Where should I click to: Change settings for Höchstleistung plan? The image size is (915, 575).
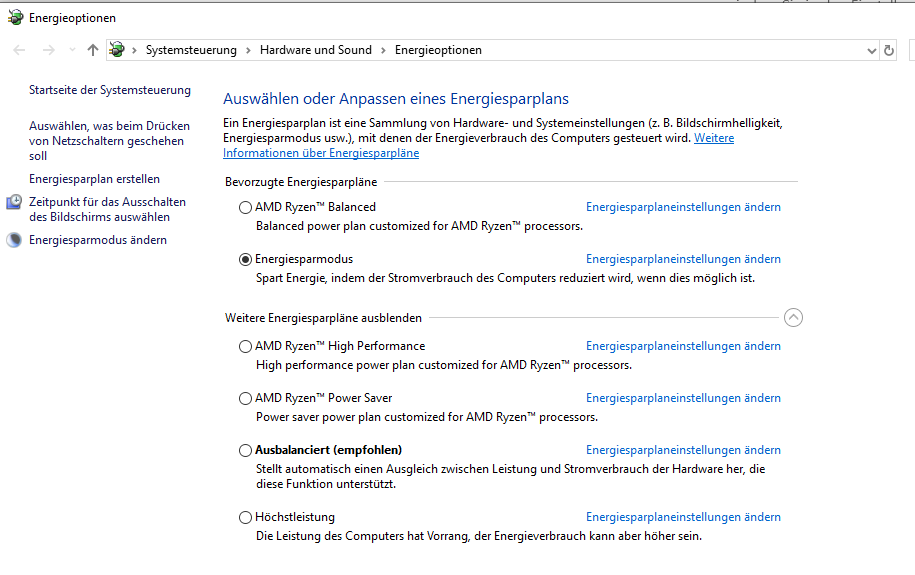pos(683,517)
